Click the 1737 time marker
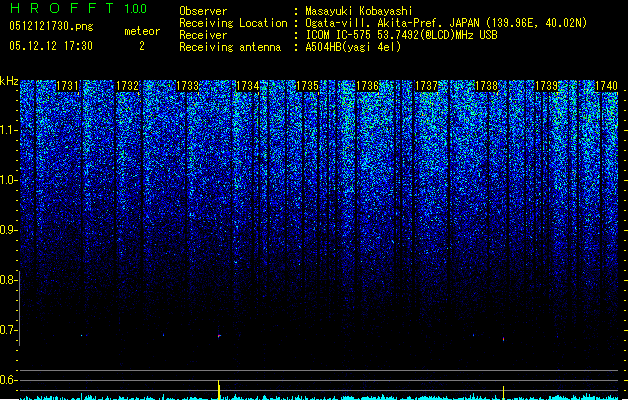The image size is (629, 400). click(426, 86)
